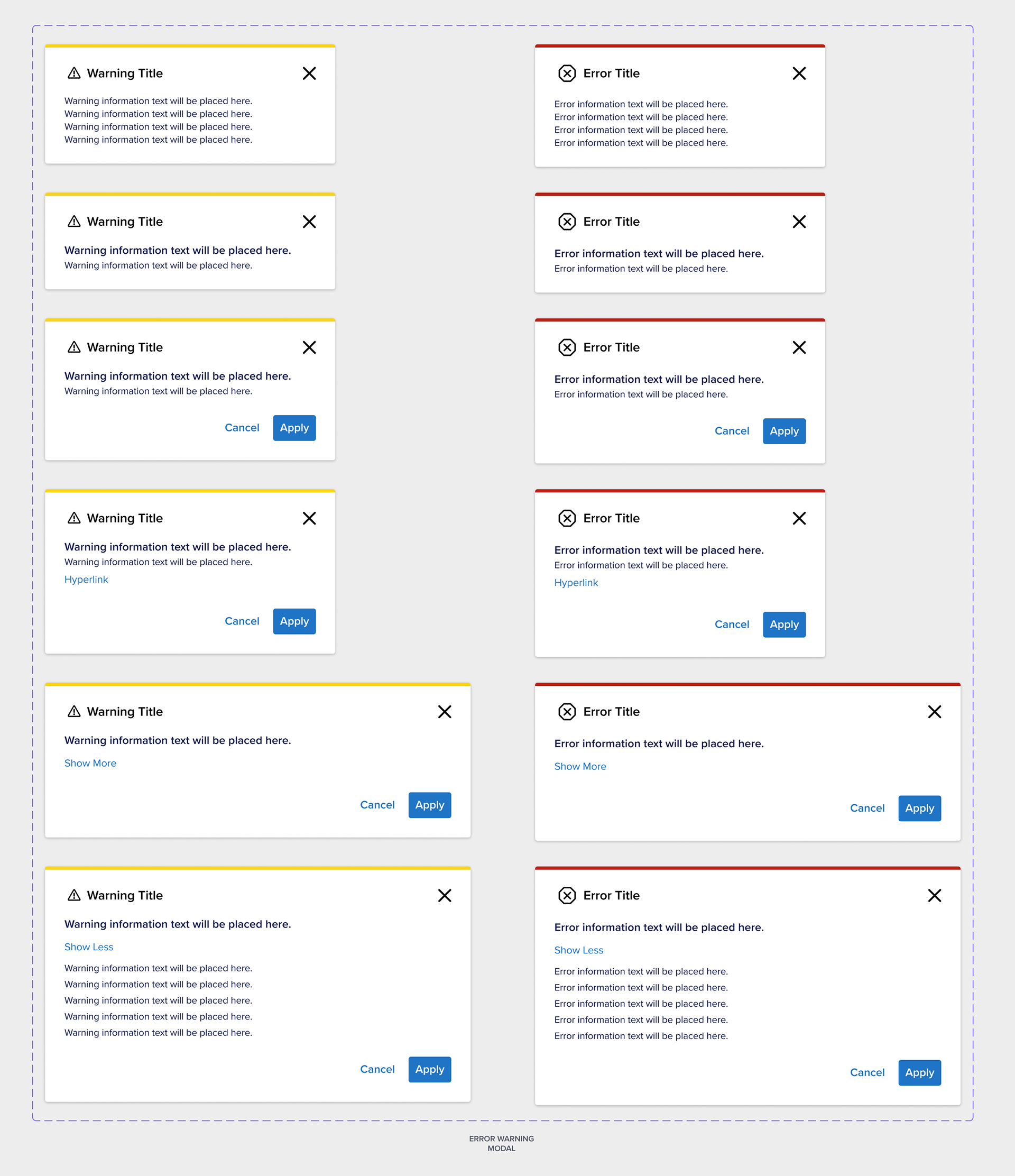Close the warning modal that has Show More
The image size is (1015, 1176).
444,712
